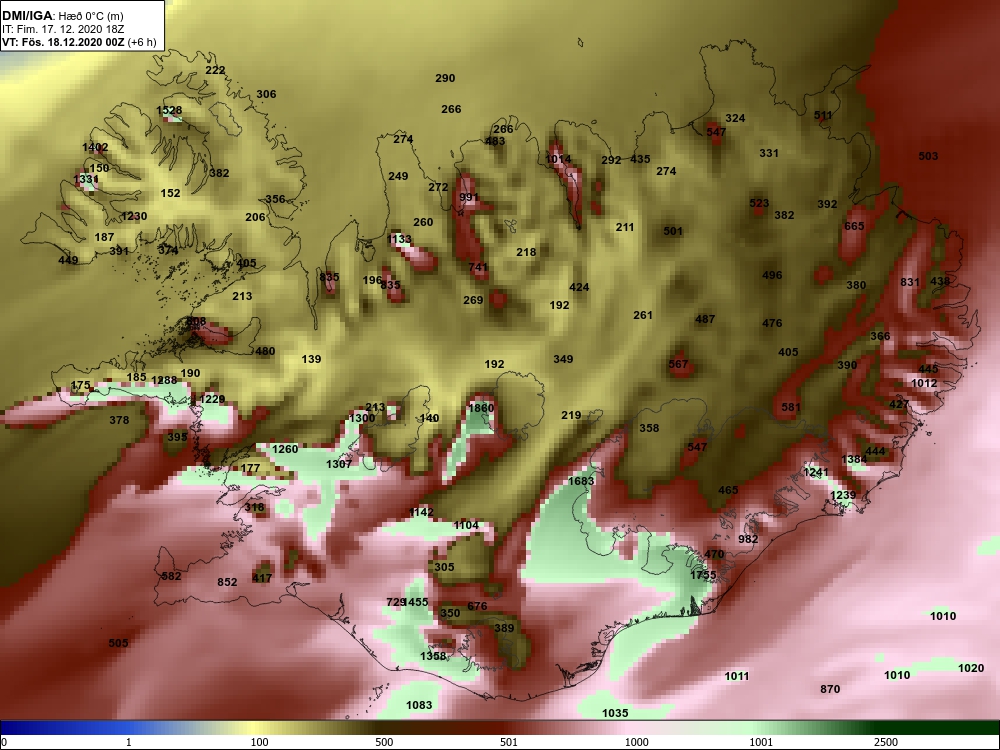Click the map value 1307
This screenshot has width=1000, height=750.
pos(339,464)
